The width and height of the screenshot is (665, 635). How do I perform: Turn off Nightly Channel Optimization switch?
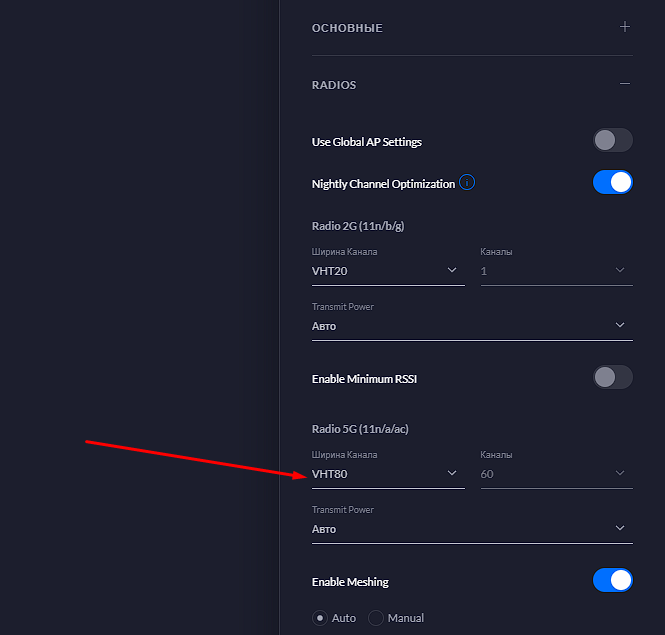612,182
